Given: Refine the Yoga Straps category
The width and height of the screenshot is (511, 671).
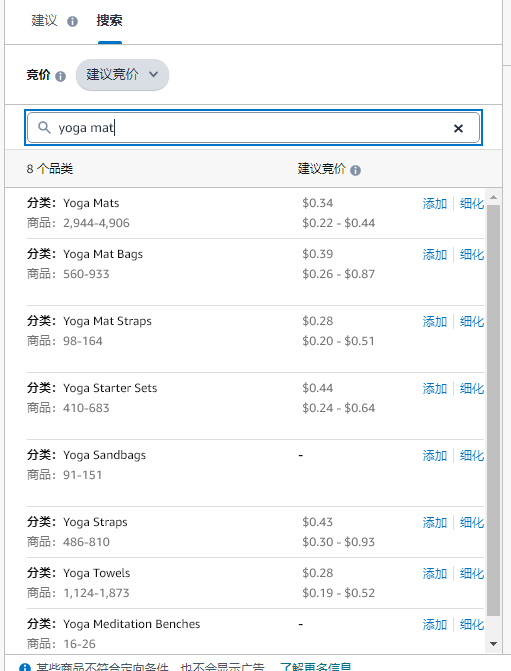Looking at the screenshot, I should coord(472,522).
